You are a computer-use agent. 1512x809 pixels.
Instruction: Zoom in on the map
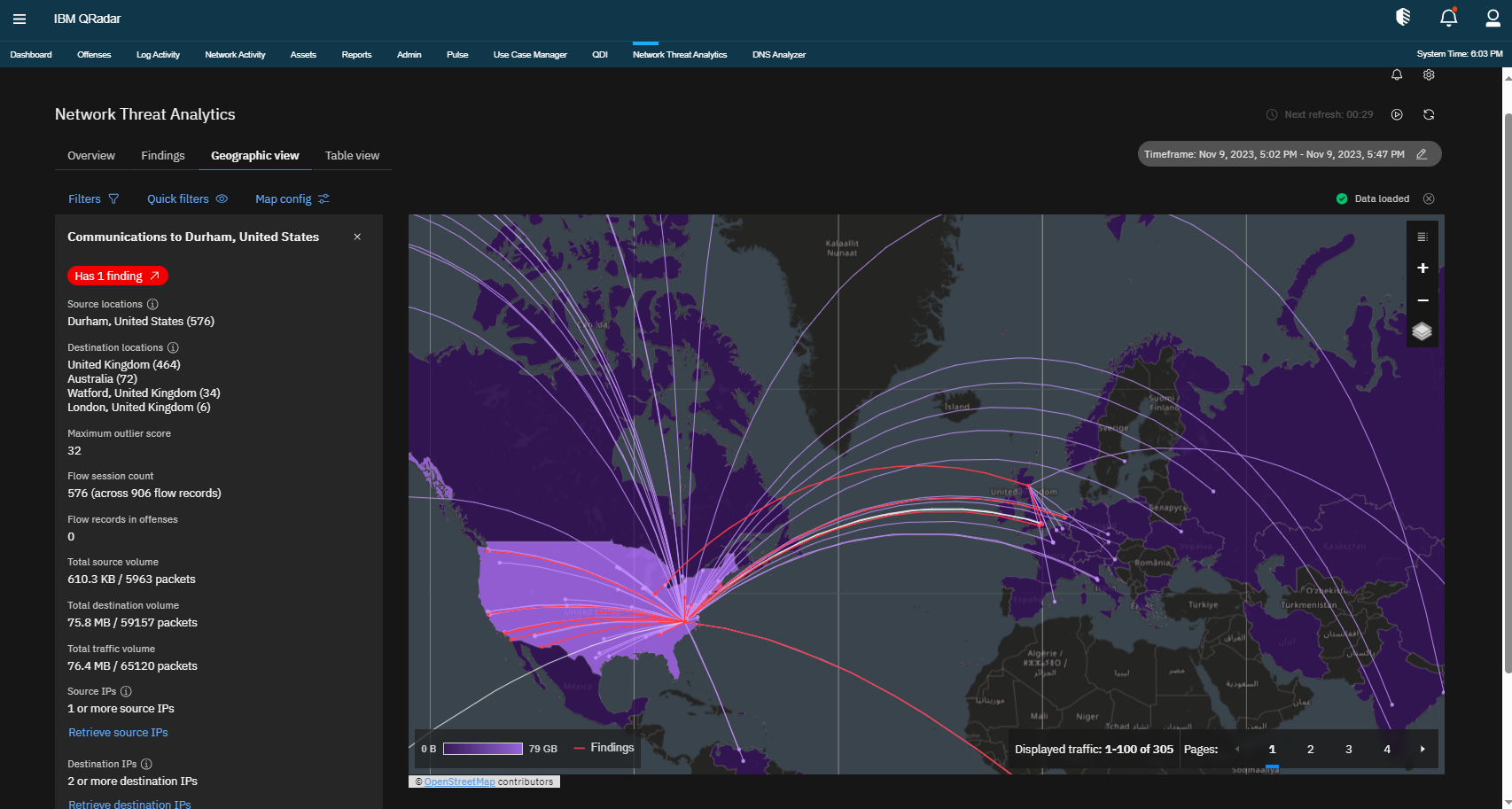click(1422, 268)
